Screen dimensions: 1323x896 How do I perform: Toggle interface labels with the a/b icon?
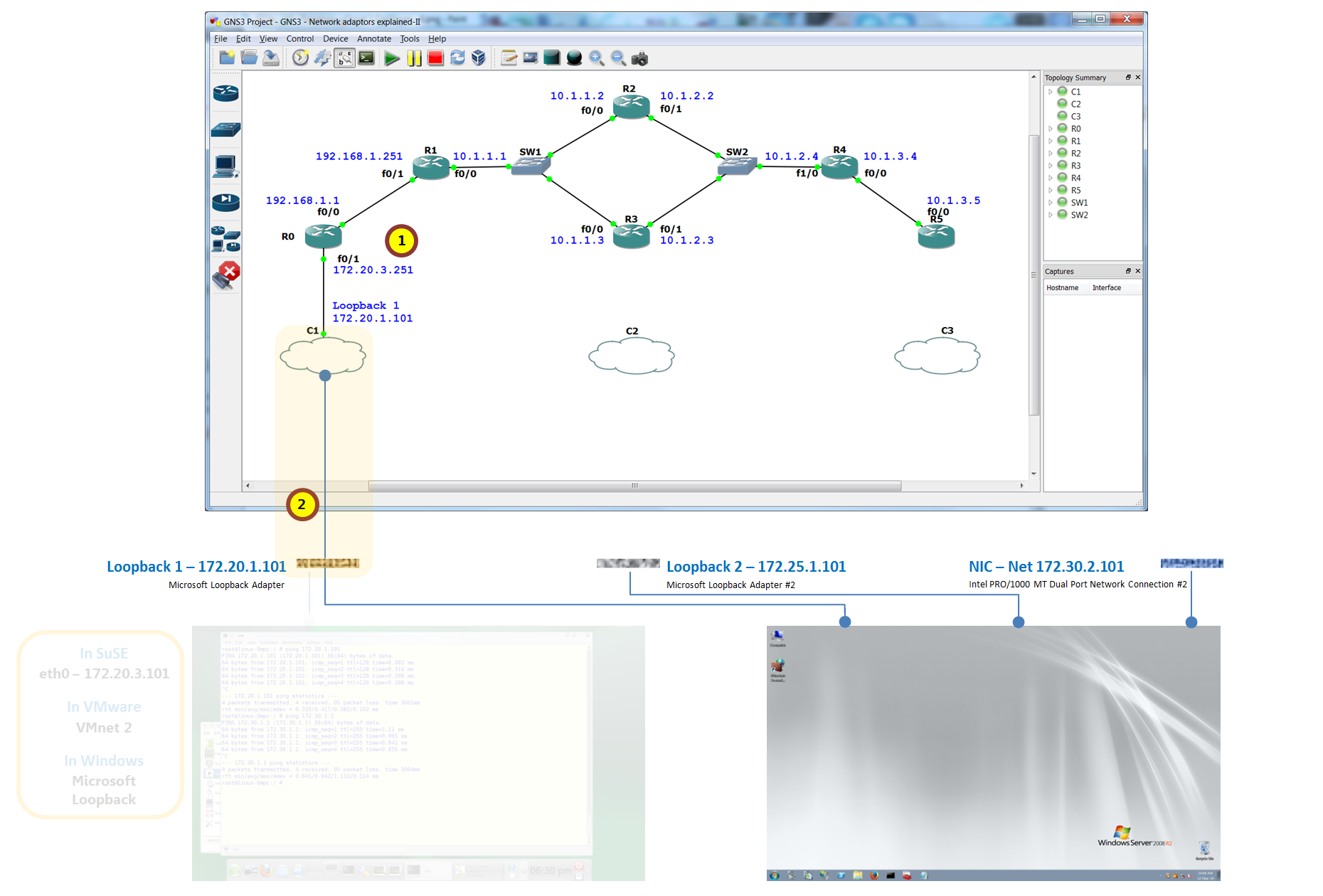(344, 58)
